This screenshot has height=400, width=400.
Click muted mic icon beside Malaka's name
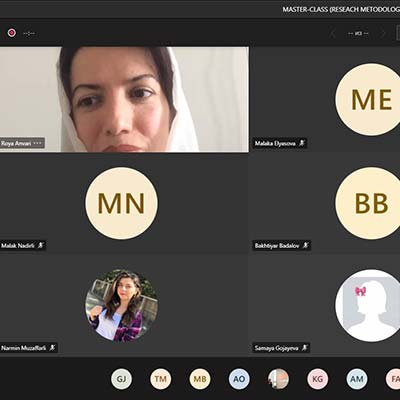(302, 143)
